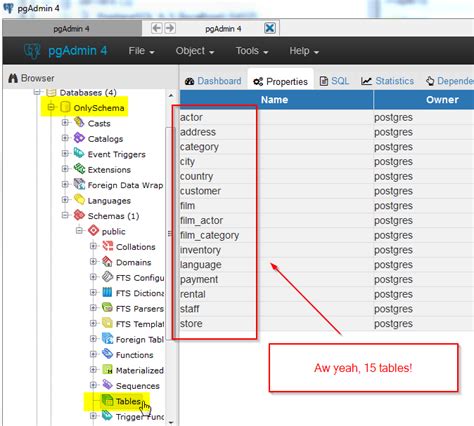Click the Databases group icon
This screenshot has height=426, width=474.
coord(51,92)
